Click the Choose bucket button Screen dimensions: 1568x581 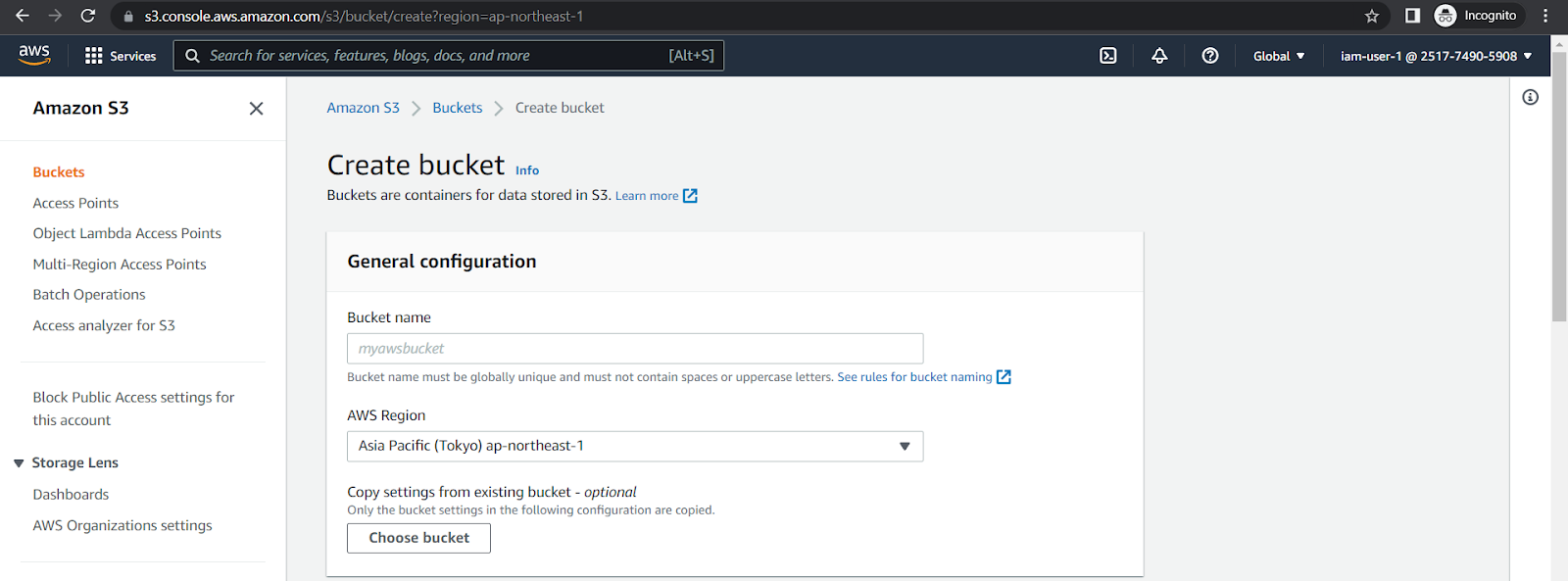click(x=418, y=538)
